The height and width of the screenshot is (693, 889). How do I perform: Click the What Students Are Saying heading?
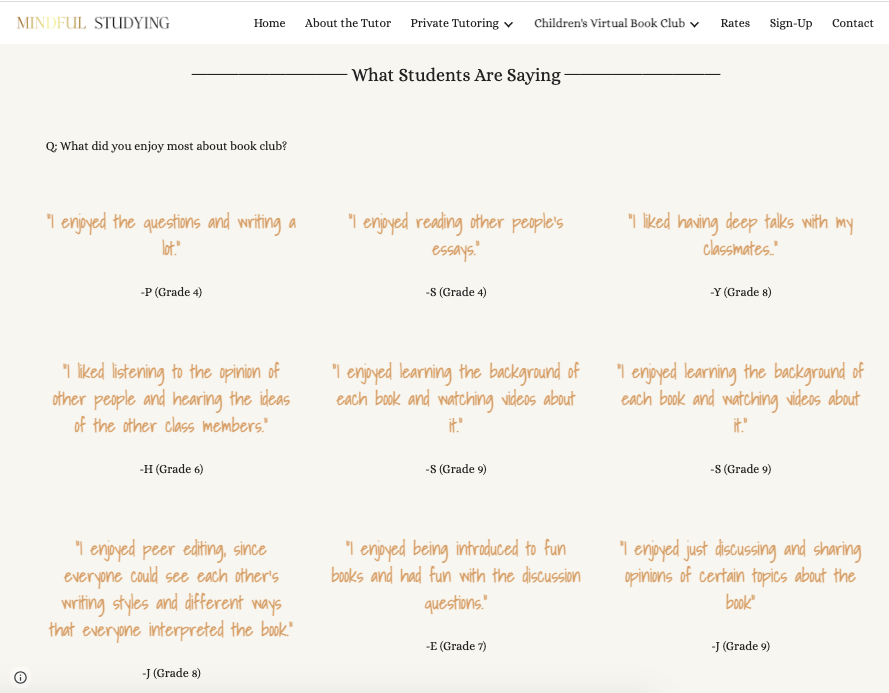[x=456, y=75]
